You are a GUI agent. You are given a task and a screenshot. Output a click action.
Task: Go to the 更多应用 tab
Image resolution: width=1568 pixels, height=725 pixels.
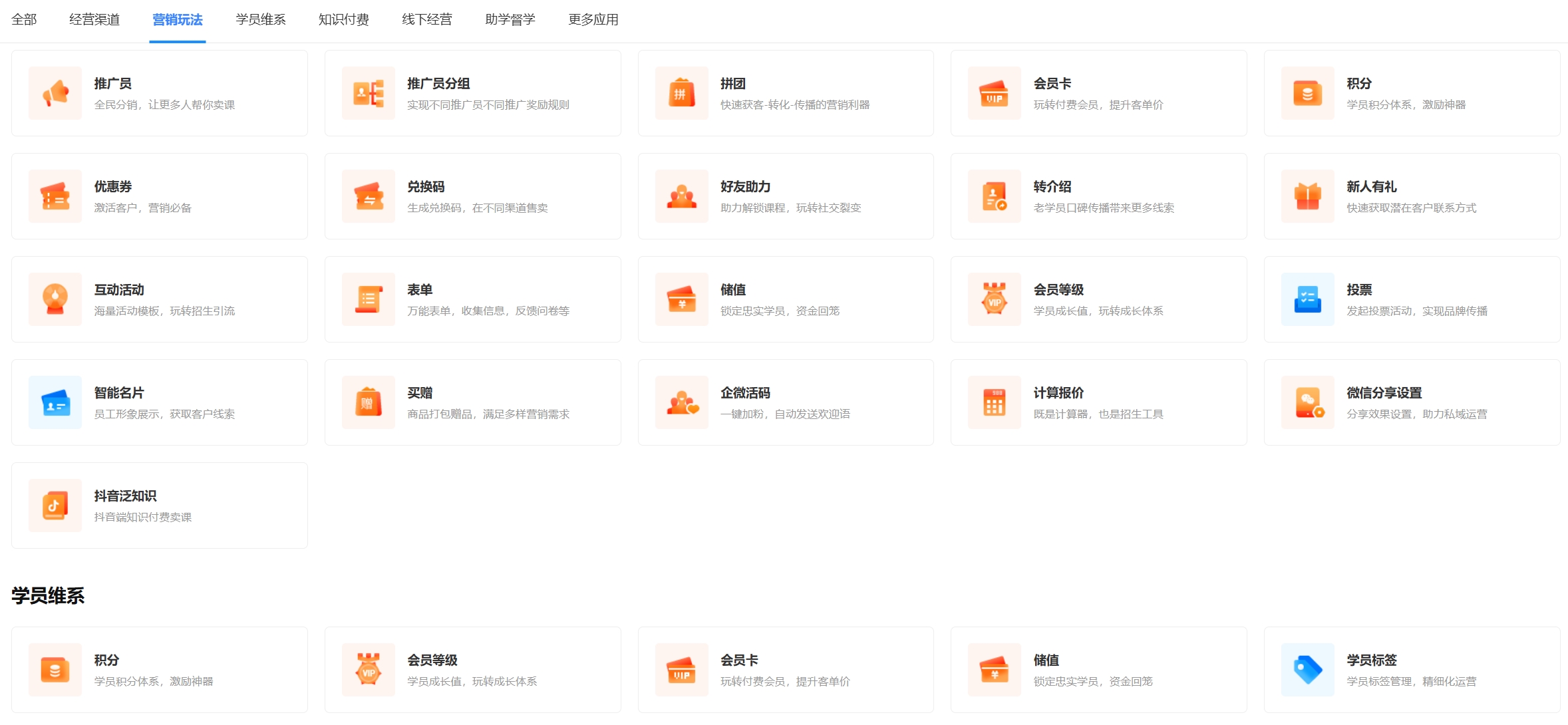593,20
